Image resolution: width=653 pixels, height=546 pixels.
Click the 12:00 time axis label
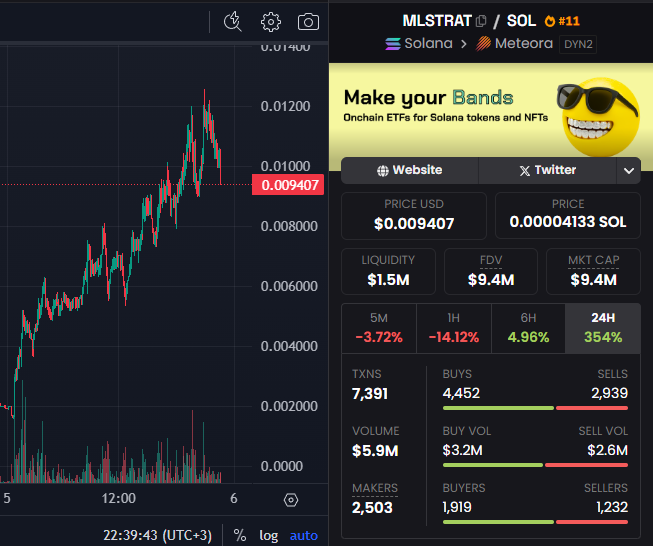click(x=119, y=499)
